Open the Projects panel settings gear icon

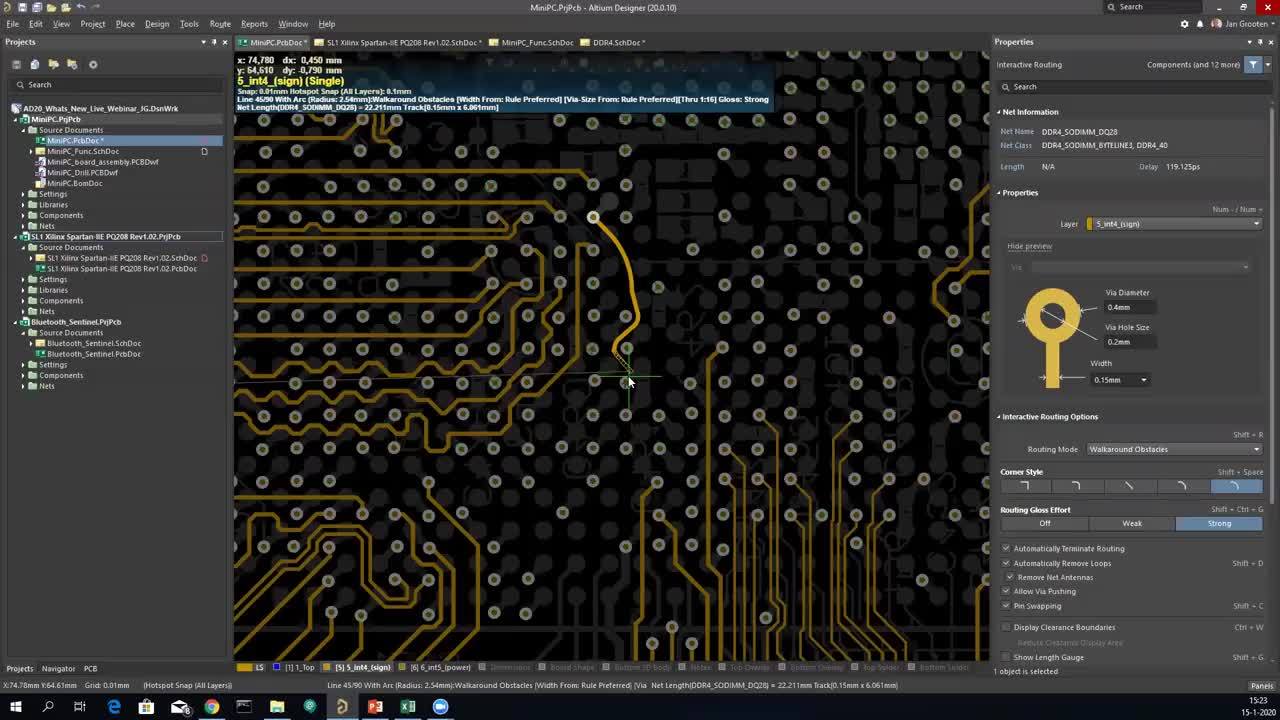pyautogui.click(x=93, y=64)
